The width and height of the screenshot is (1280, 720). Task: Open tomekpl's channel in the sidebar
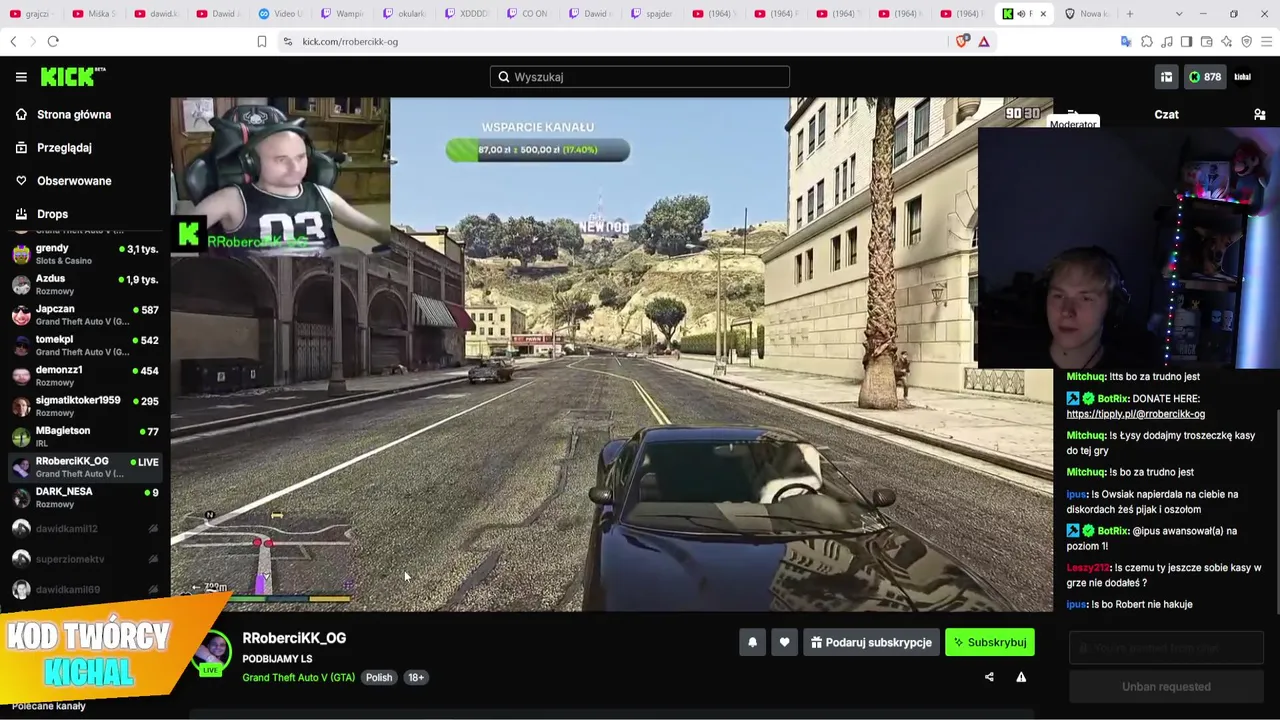85,345
